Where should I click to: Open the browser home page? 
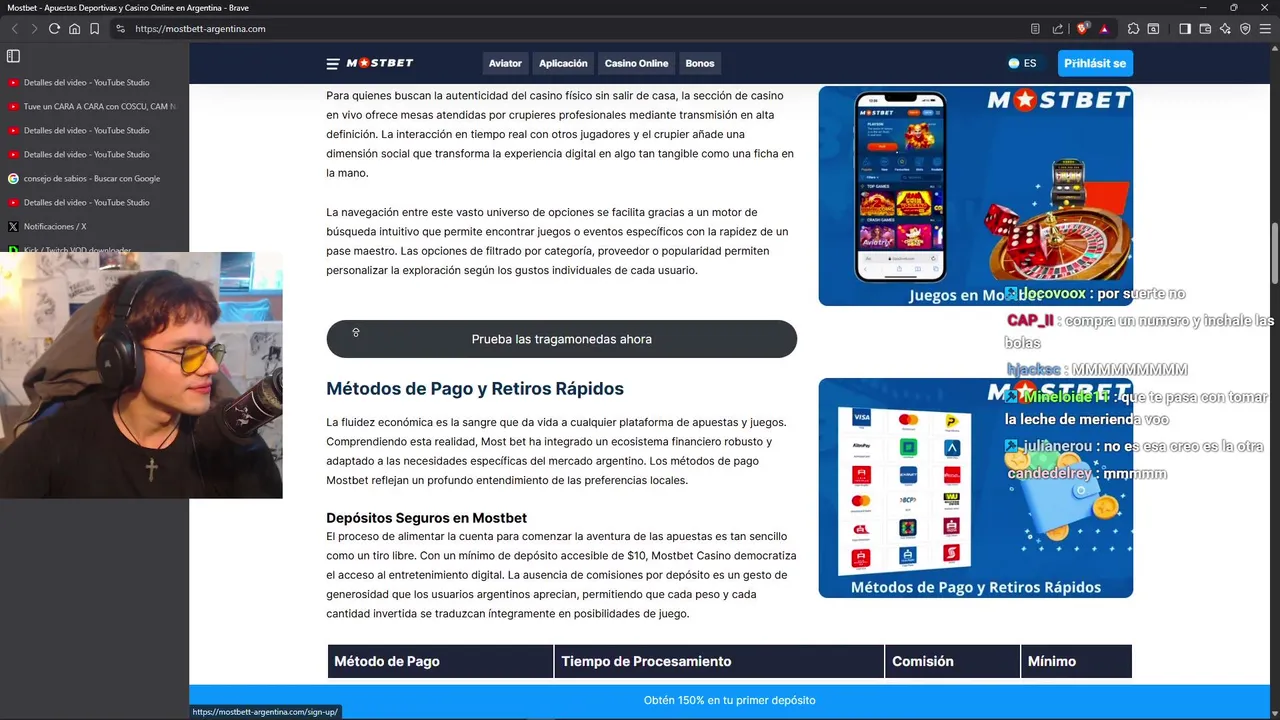(x=74, y=29)
